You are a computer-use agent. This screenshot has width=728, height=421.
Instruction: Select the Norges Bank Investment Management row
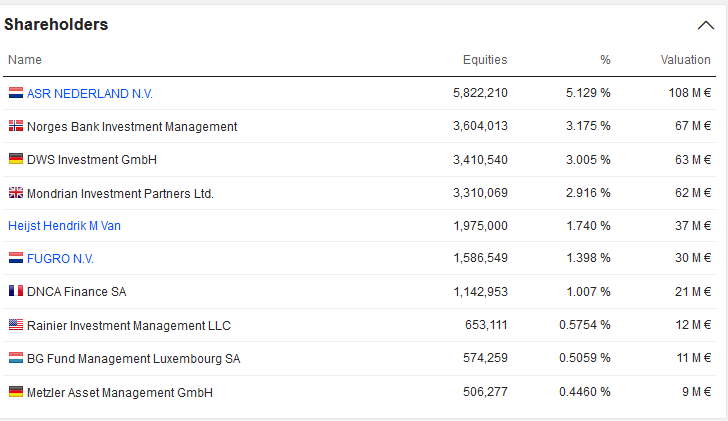pyautogui.click(x=132, y=127)
